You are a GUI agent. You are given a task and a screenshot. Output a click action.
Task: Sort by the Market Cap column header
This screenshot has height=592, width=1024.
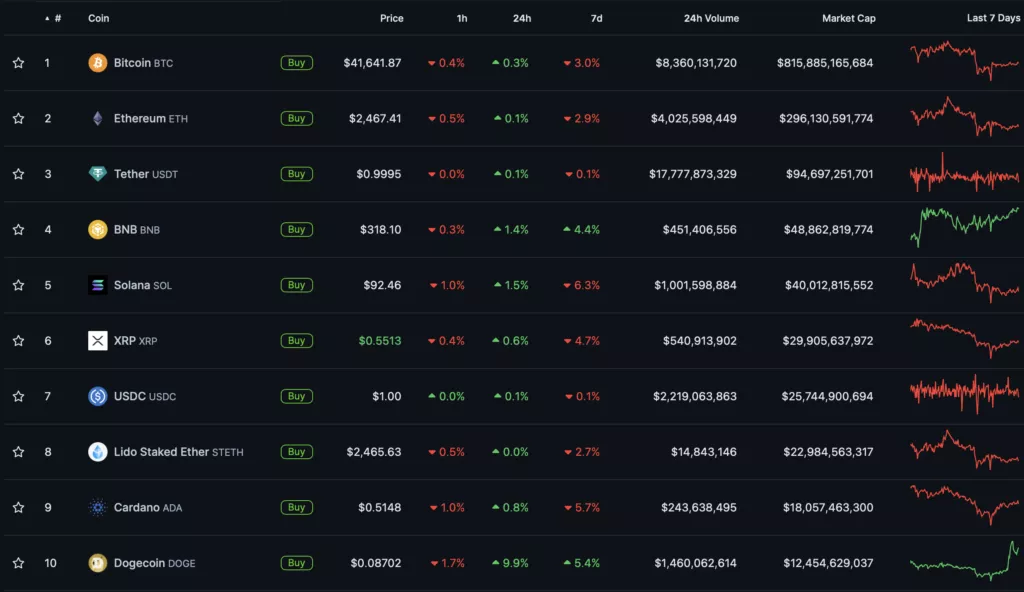pos(848,18)
